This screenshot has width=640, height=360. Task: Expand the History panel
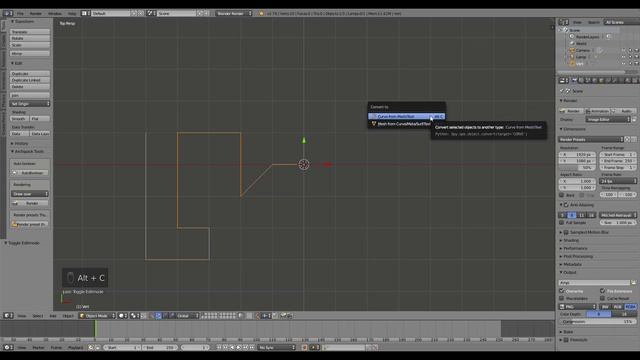[20, 144]
